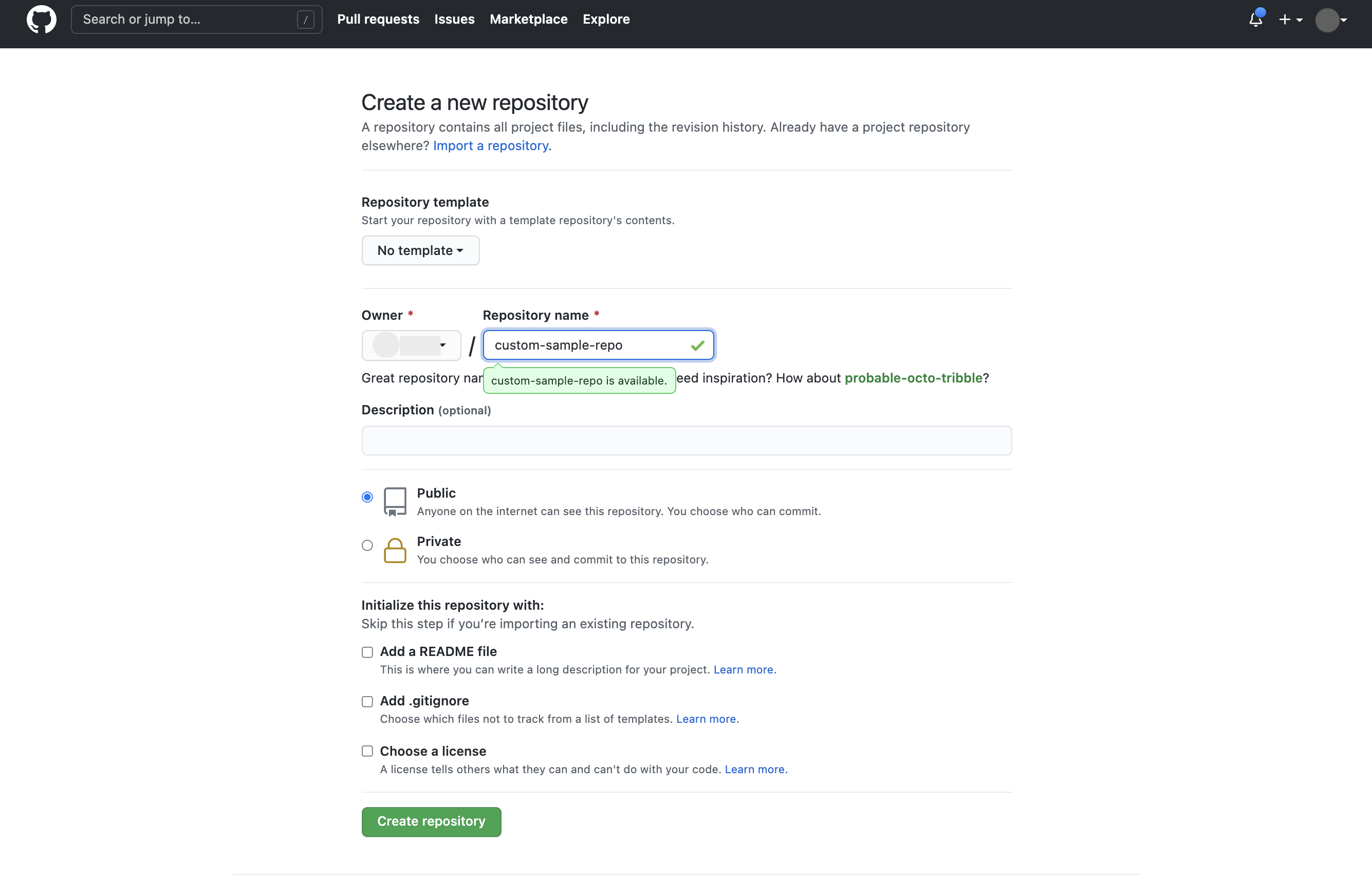Click the Create repository button
Viewport: 1372px width, 875px height.
click(431, 821)
